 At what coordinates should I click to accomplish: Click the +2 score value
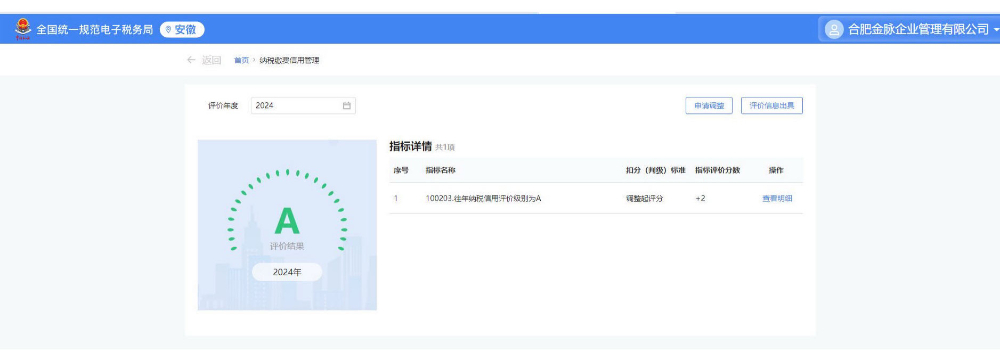pos(700,198)
